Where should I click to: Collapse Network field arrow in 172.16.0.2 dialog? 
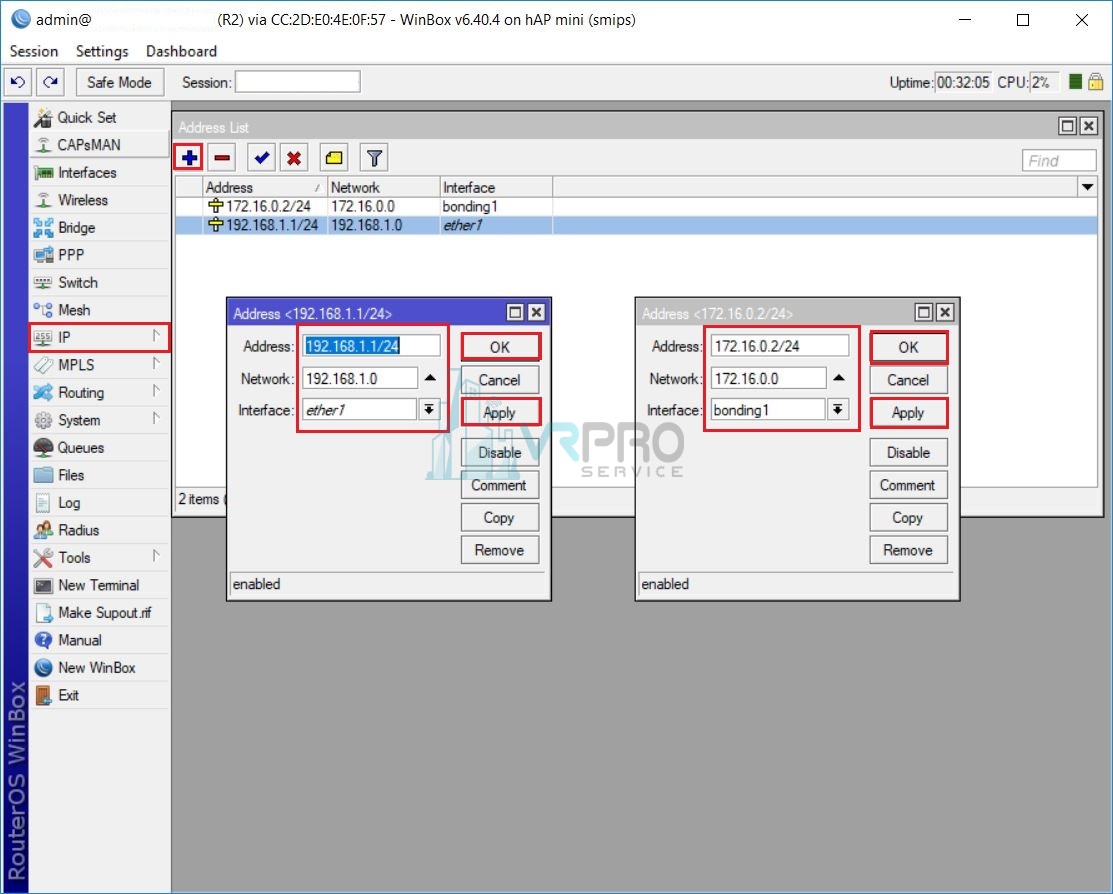click(x=839, y=378)
